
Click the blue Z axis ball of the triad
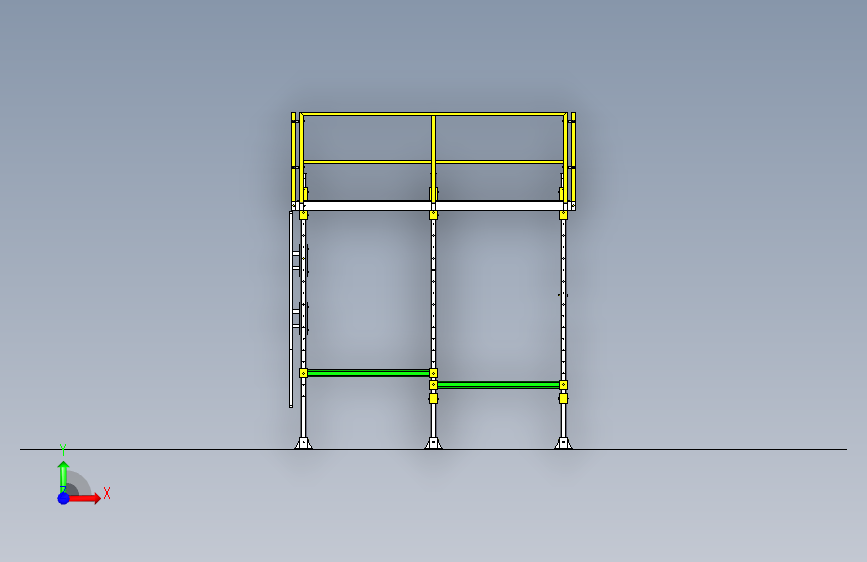[64, 498]
